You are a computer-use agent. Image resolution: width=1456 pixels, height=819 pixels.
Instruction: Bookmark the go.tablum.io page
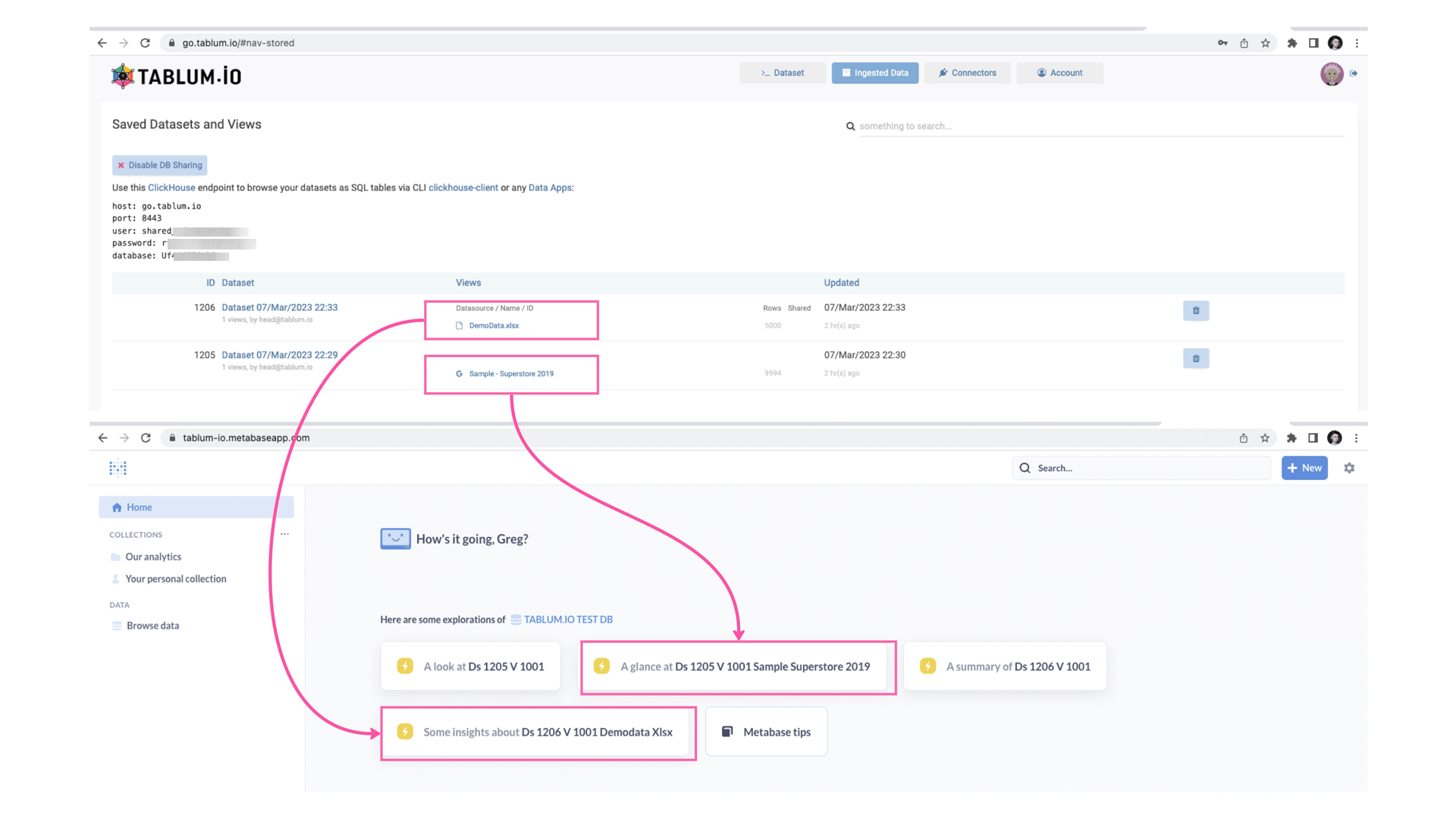pyautogui.click(x=1265, y=43)
